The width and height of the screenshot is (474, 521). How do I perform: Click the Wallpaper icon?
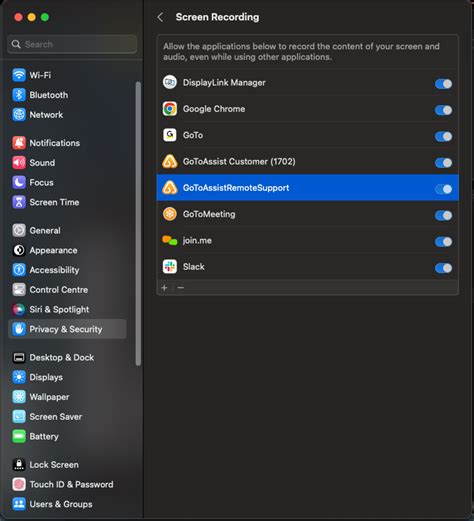coord(19,397)
